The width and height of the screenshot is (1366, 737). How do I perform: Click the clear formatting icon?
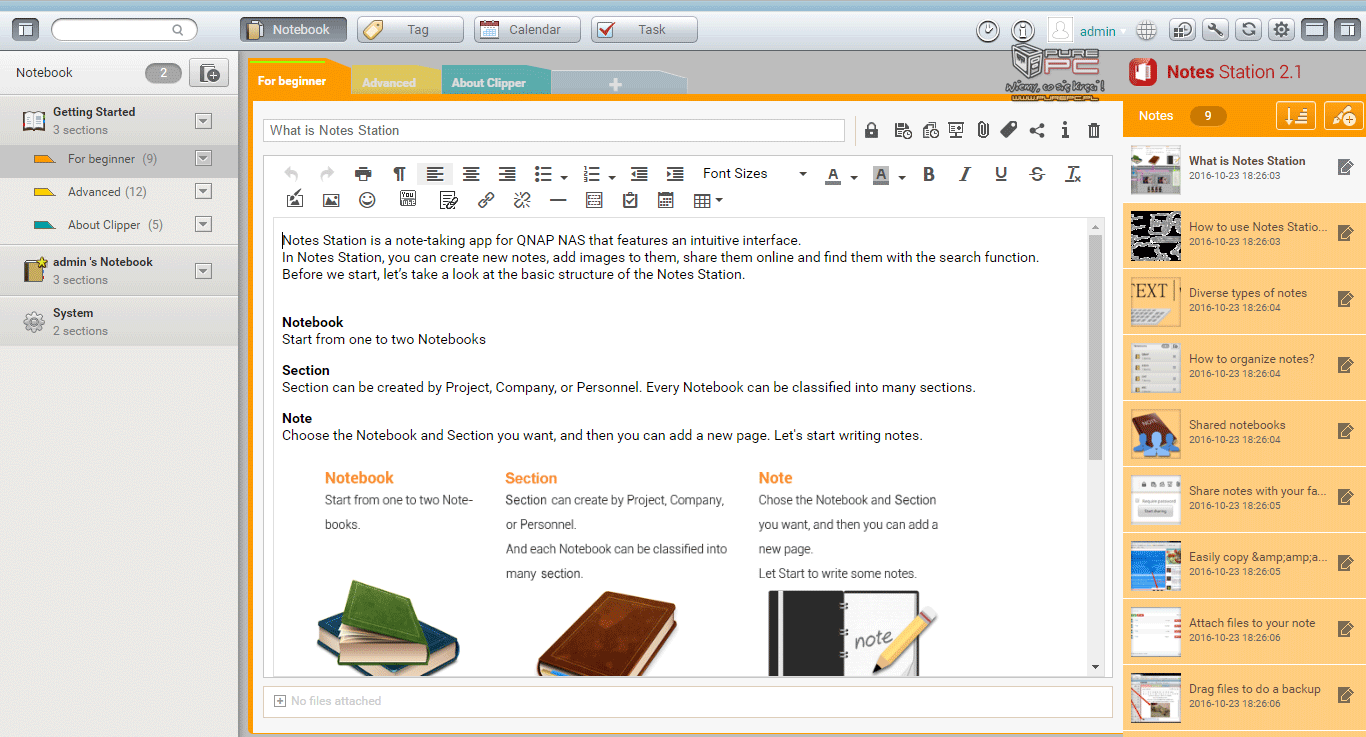pos(1073,174)
